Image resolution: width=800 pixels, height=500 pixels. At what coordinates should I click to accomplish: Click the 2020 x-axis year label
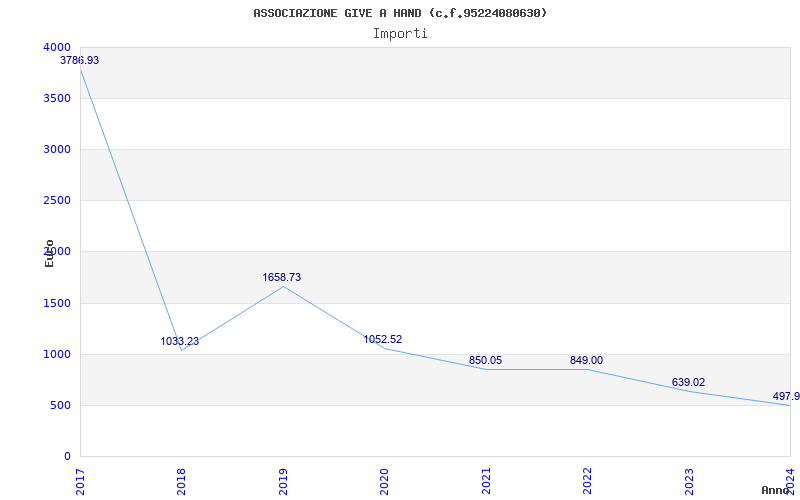384,482
